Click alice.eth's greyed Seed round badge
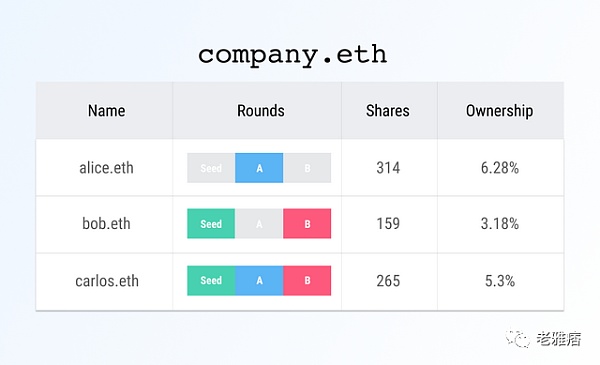Image resolution: width=600 pixels, height=365 pixels. click(x=211, y=168)
